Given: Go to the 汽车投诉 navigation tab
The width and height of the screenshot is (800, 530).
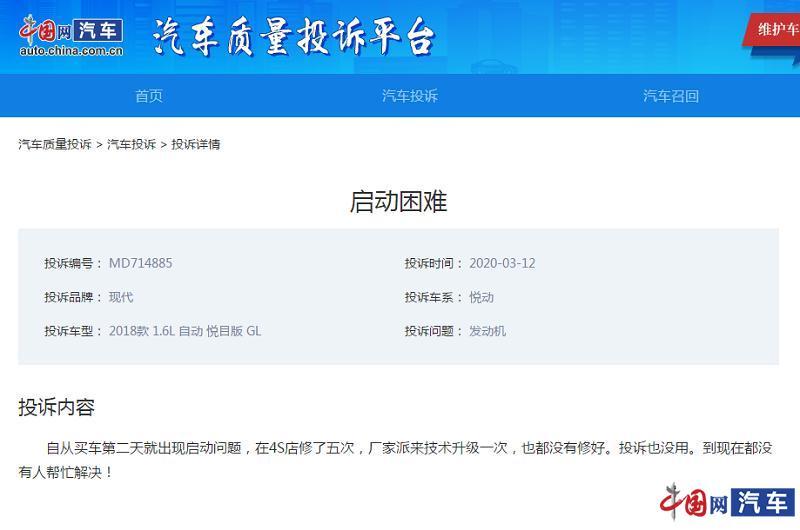Looking at the screenshot, I should pos(410,96).
